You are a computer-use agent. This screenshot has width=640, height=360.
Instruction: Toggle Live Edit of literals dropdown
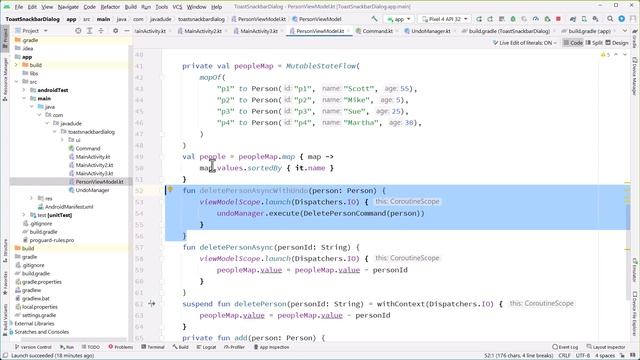[x=524, y=43]
